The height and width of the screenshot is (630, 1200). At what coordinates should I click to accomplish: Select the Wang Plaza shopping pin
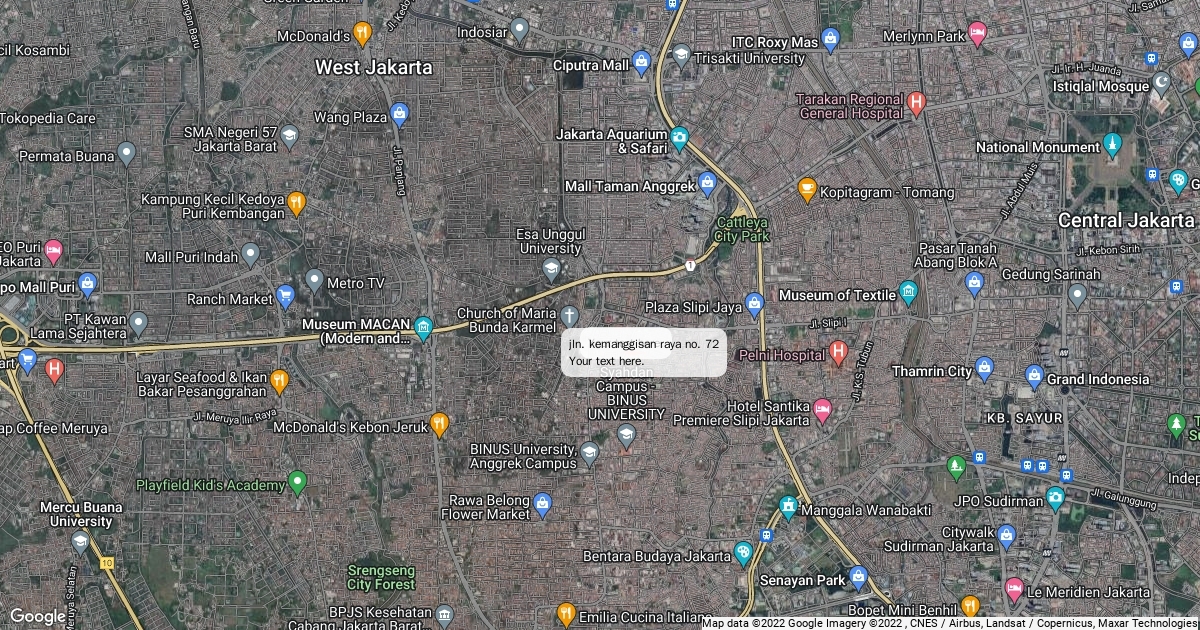(400, 115)
